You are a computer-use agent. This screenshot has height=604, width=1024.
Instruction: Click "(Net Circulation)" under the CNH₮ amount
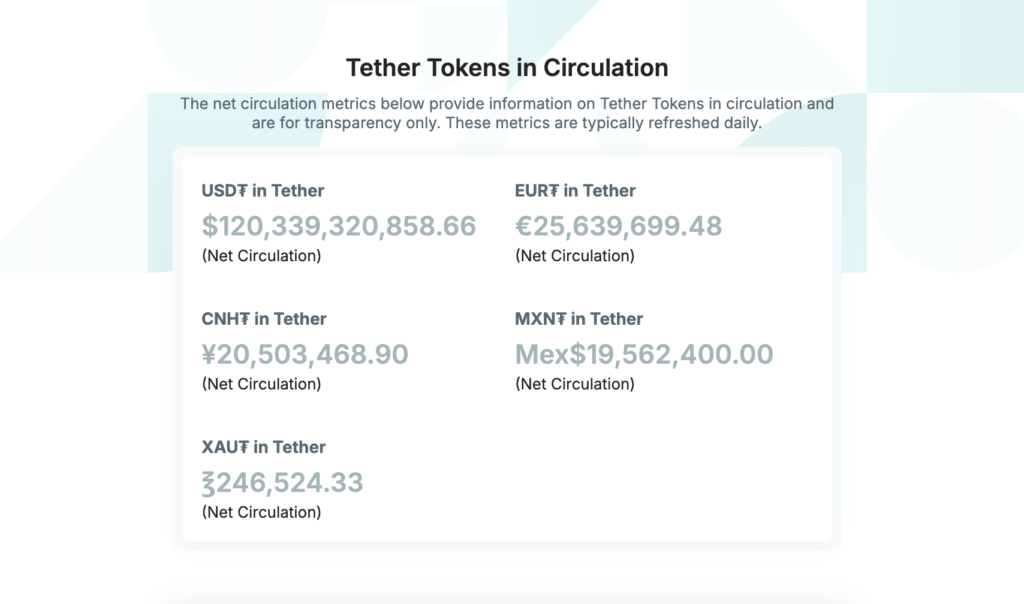pyautogui.click(x=261, y=384)
